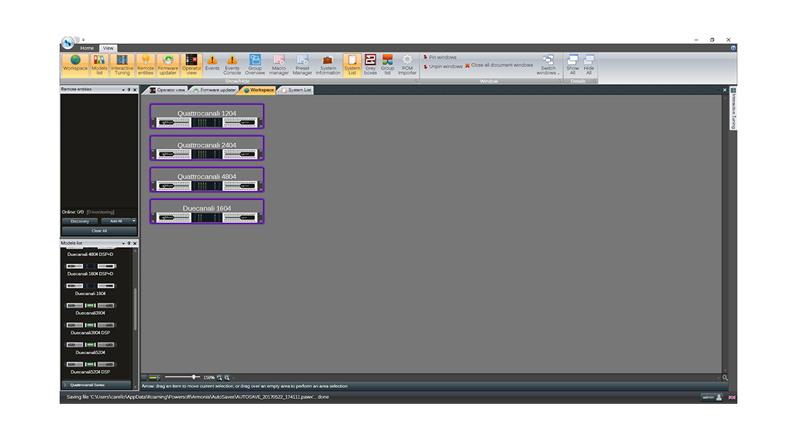Open the Firmware updater document tab
The image size is (797, 439).
point(214,90)
